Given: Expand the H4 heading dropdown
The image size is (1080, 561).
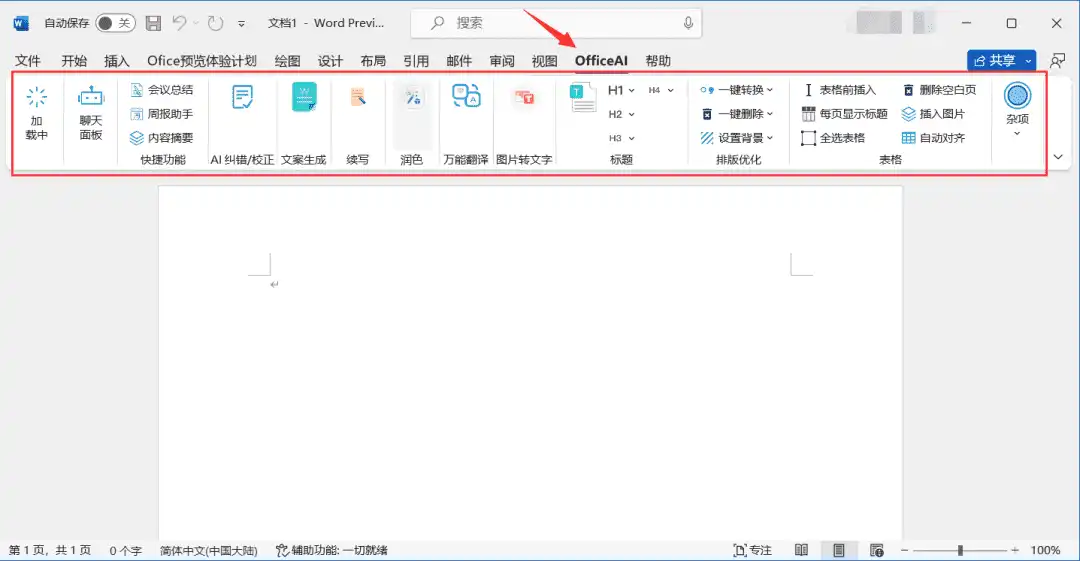Looking at the screenshot, I should pyautogui.click(x=661, y=90).
